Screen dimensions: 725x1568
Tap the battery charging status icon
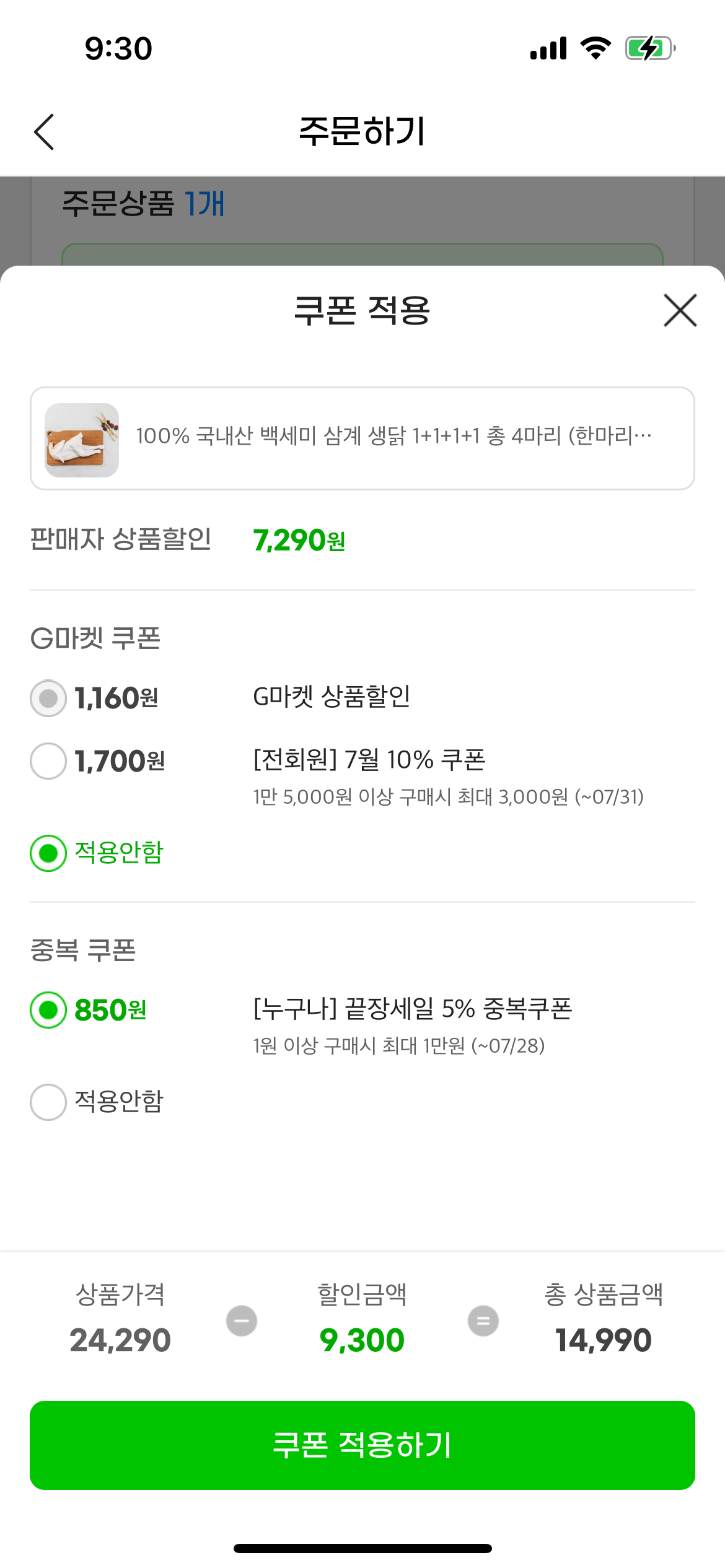tap(649, 48)
